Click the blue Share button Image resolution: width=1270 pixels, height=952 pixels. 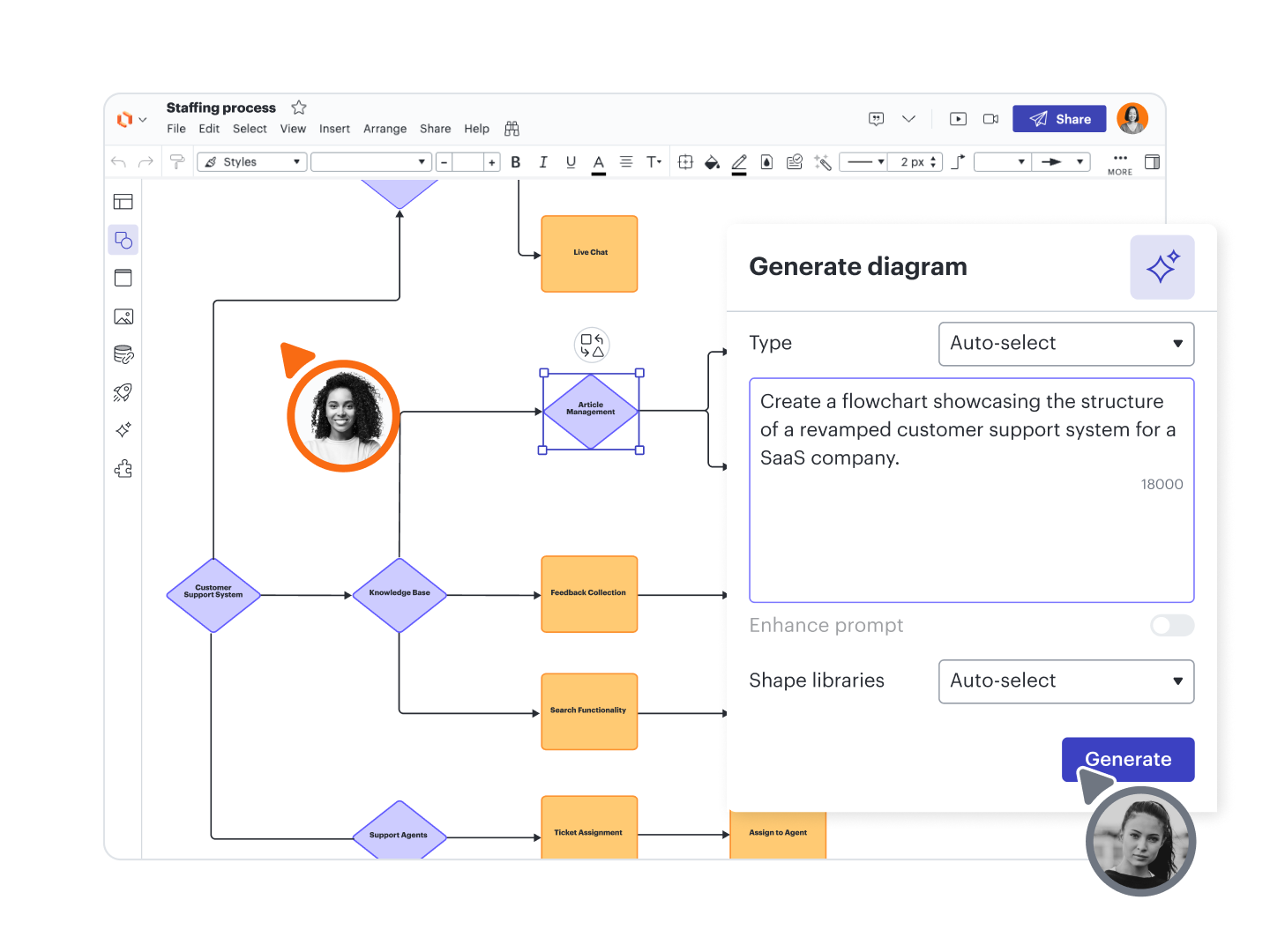[1058, 119]
